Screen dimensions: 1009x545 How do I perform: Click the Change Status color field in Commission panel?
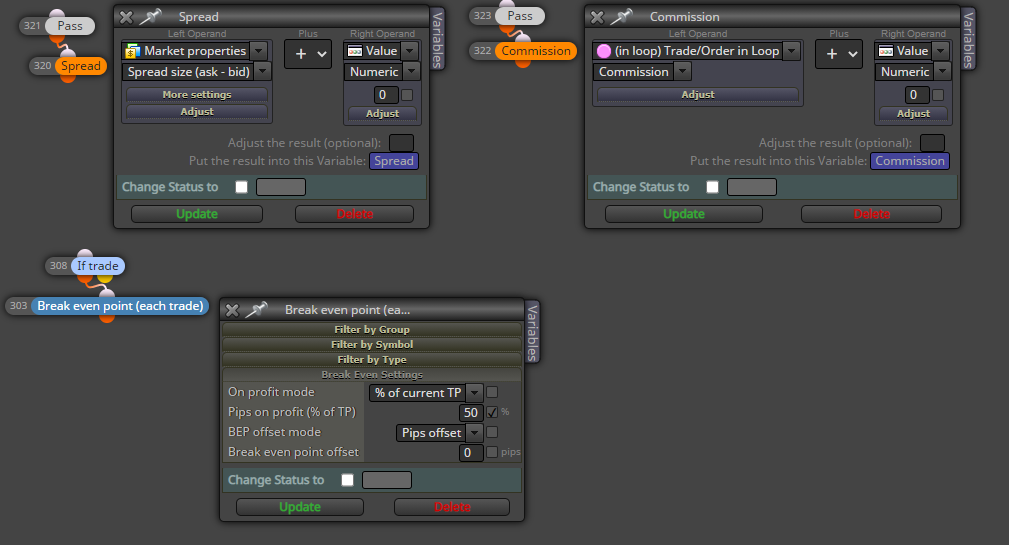click(752, 187)
